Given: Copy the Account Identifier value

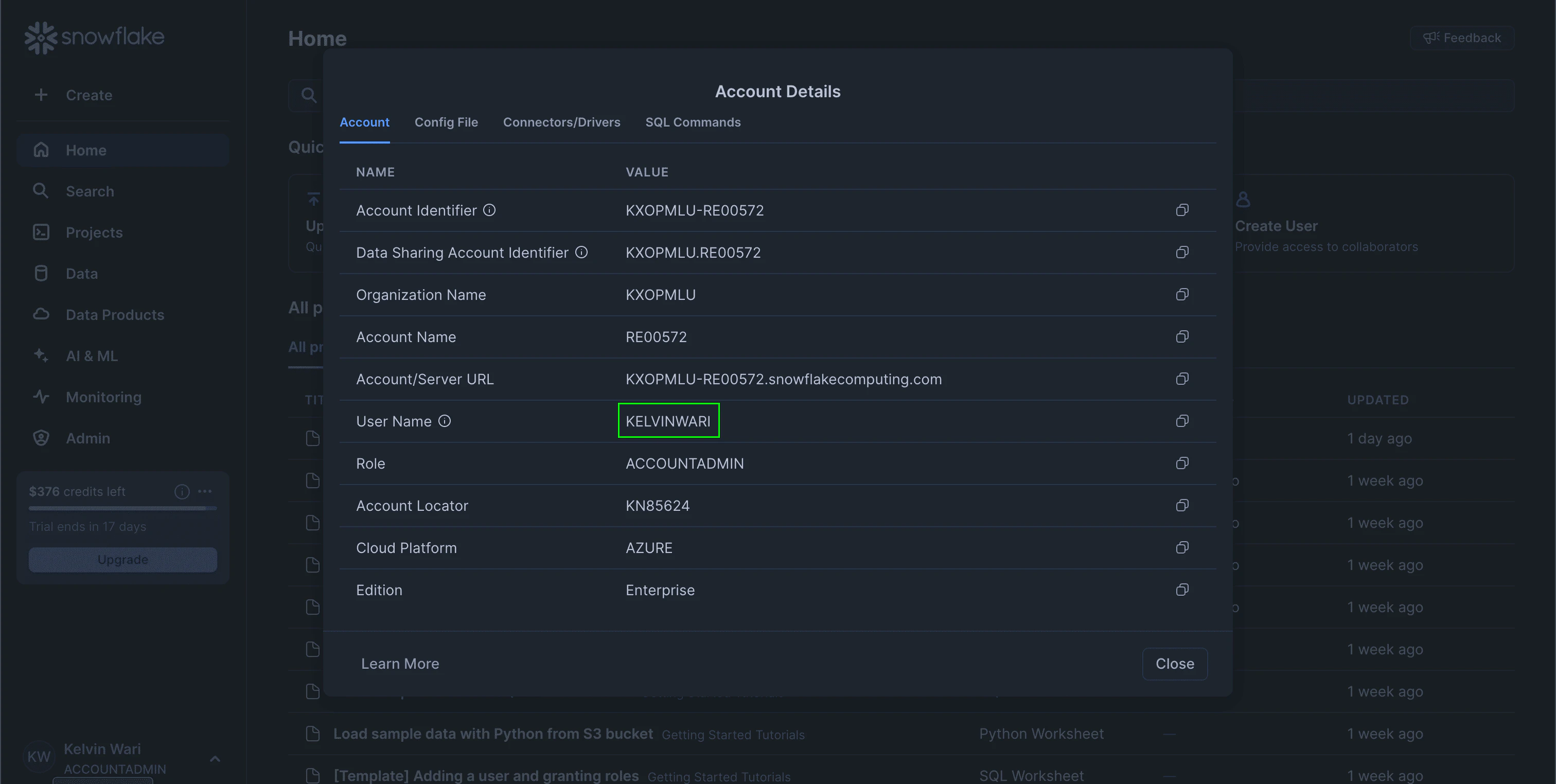Looking at the screenshot, I should tap(1182, 210).
